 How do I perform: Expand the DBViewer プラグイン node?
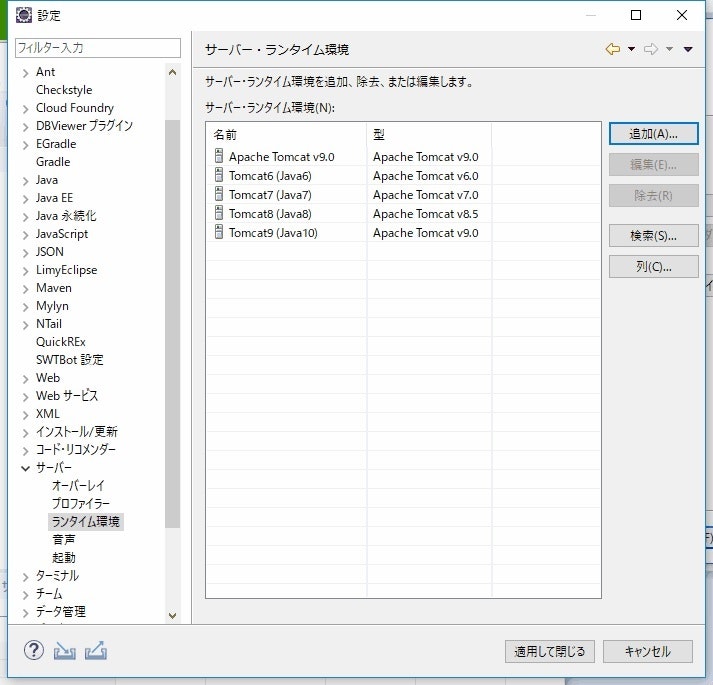[x=25, y=127]
